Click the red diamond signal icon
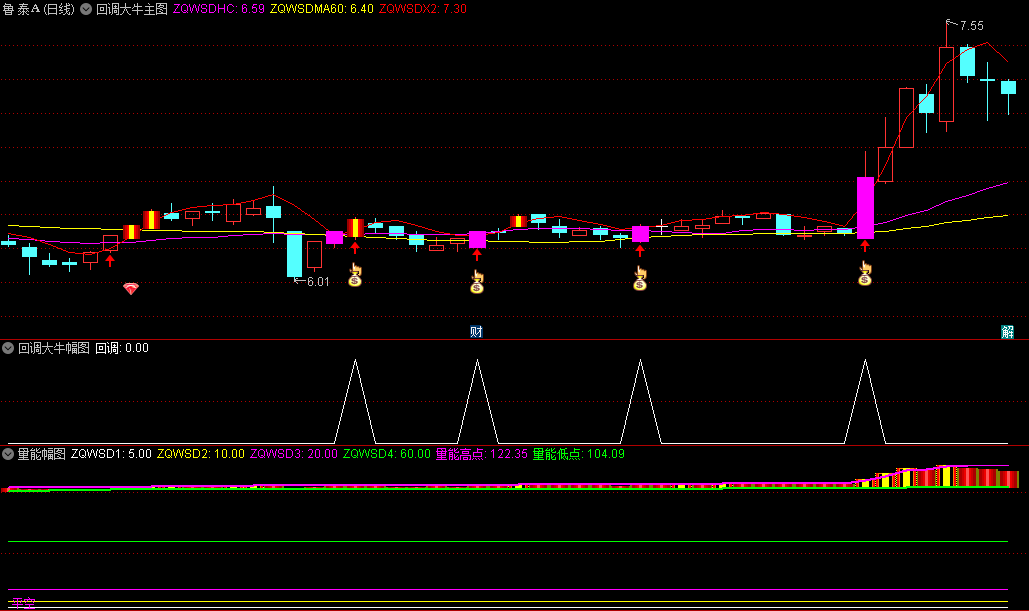The image size is (1029, 611). point(131,288)
